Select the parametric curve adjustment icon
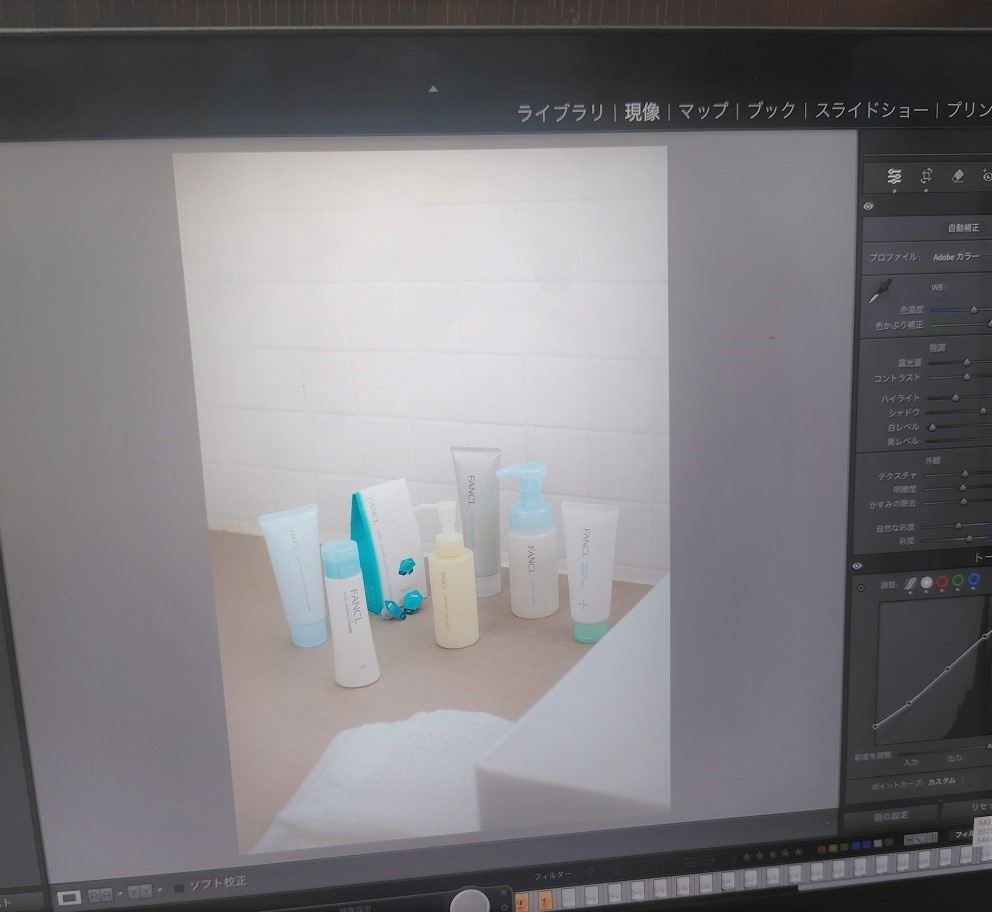This screenshot has height=912, width=992. tap(910, 582)
